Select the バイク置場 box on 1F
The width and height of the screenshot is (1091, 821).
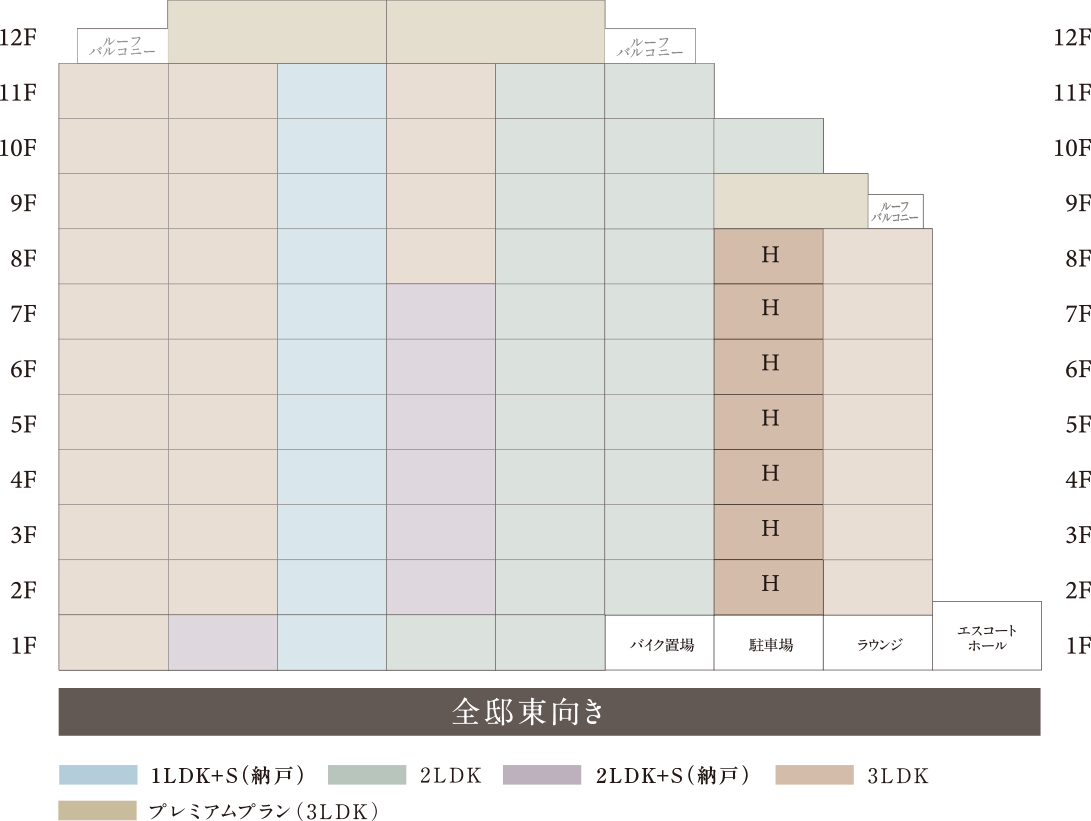(660, 643)
